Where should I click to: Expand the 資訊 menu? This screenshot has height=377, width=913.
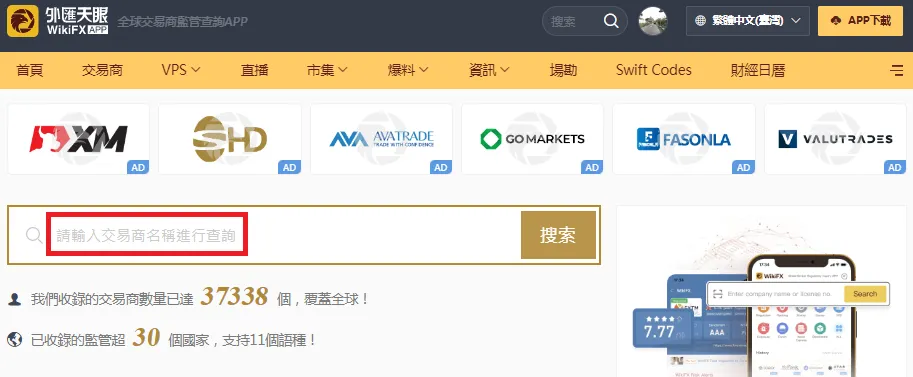coord(489,70)
